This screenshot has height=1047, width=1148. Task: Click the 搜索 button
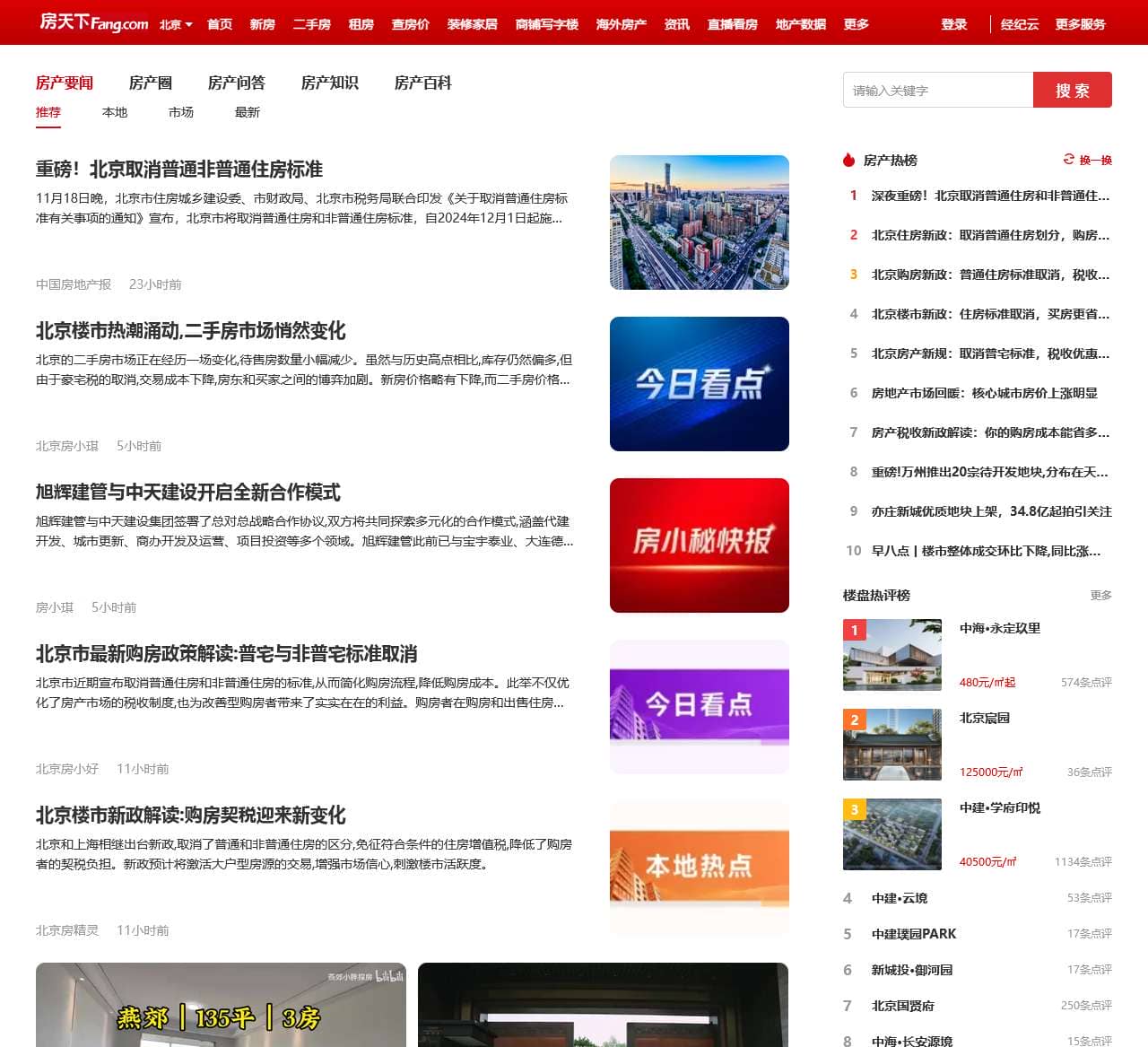[1073, 90]
